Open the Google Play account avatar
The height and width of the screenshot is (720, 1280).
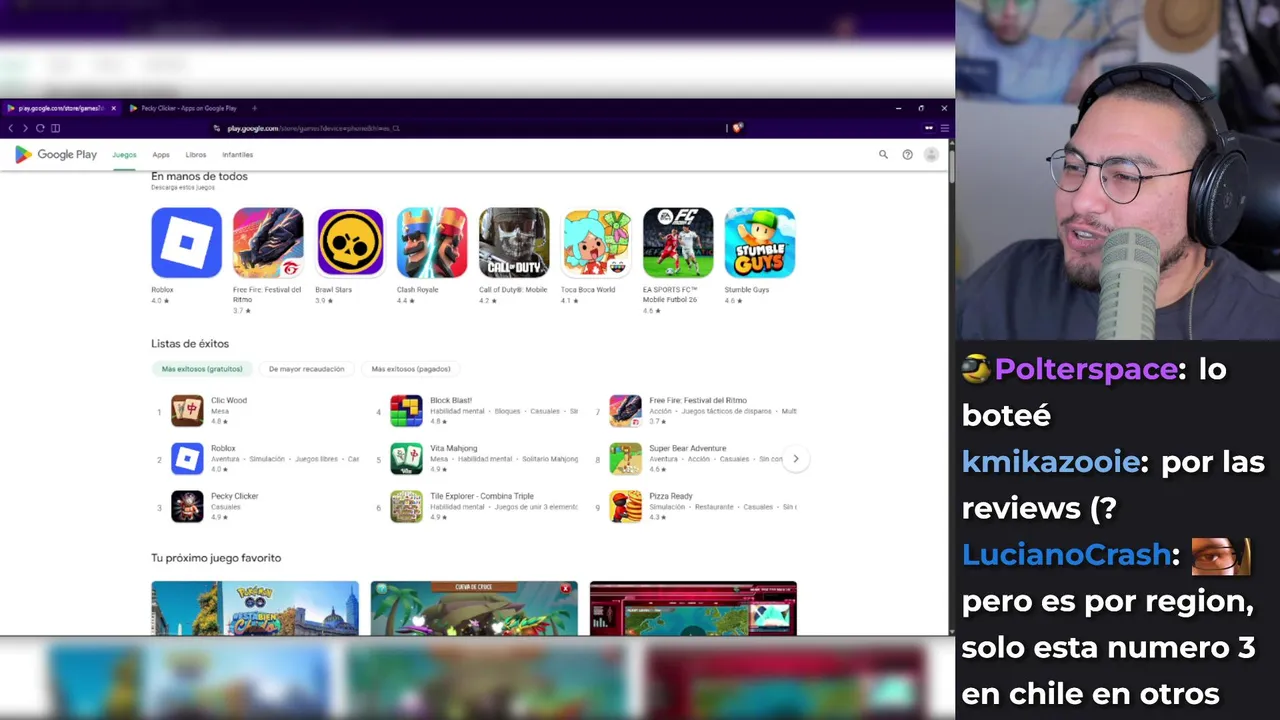(x=931, y=155)
